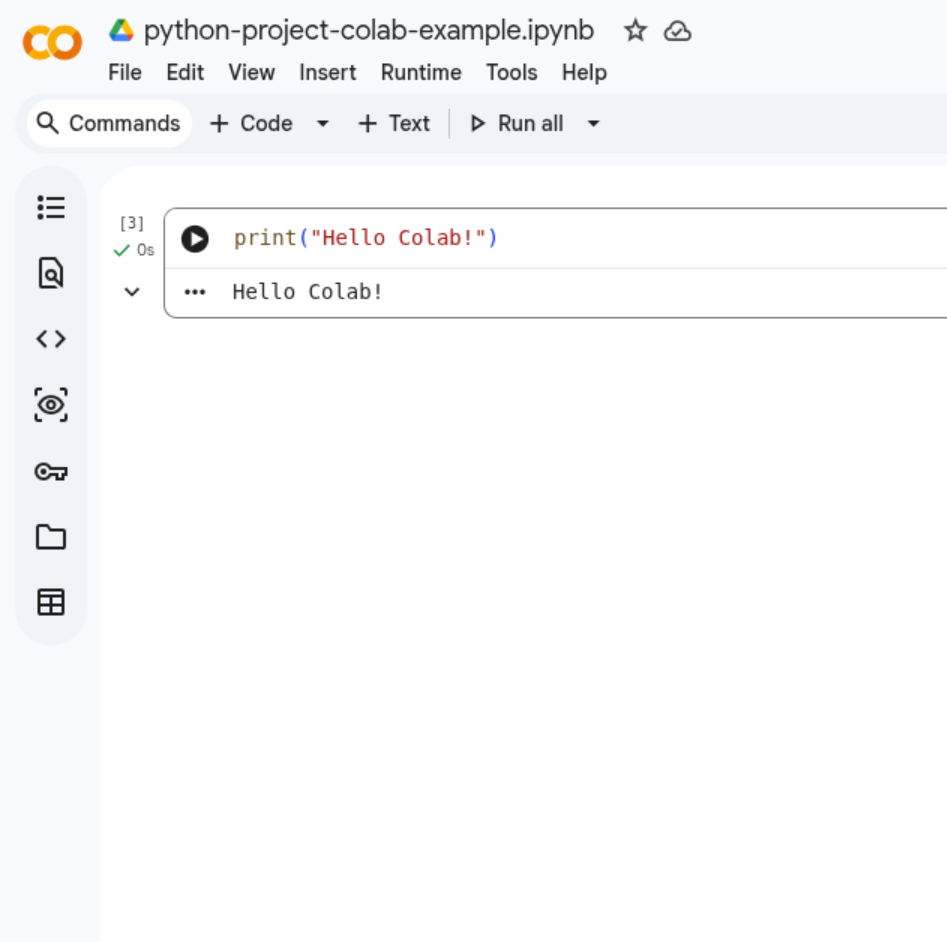Run all cells

coord(517,123)
